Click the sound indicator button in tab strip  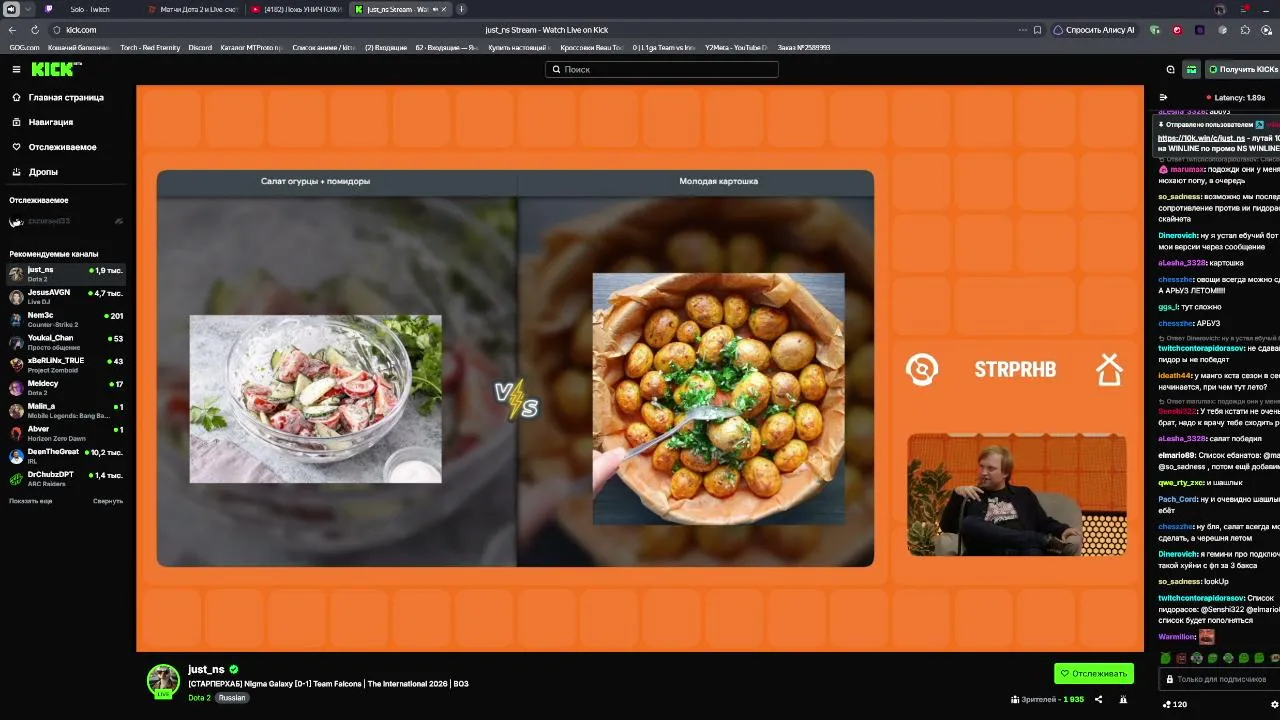12,9
